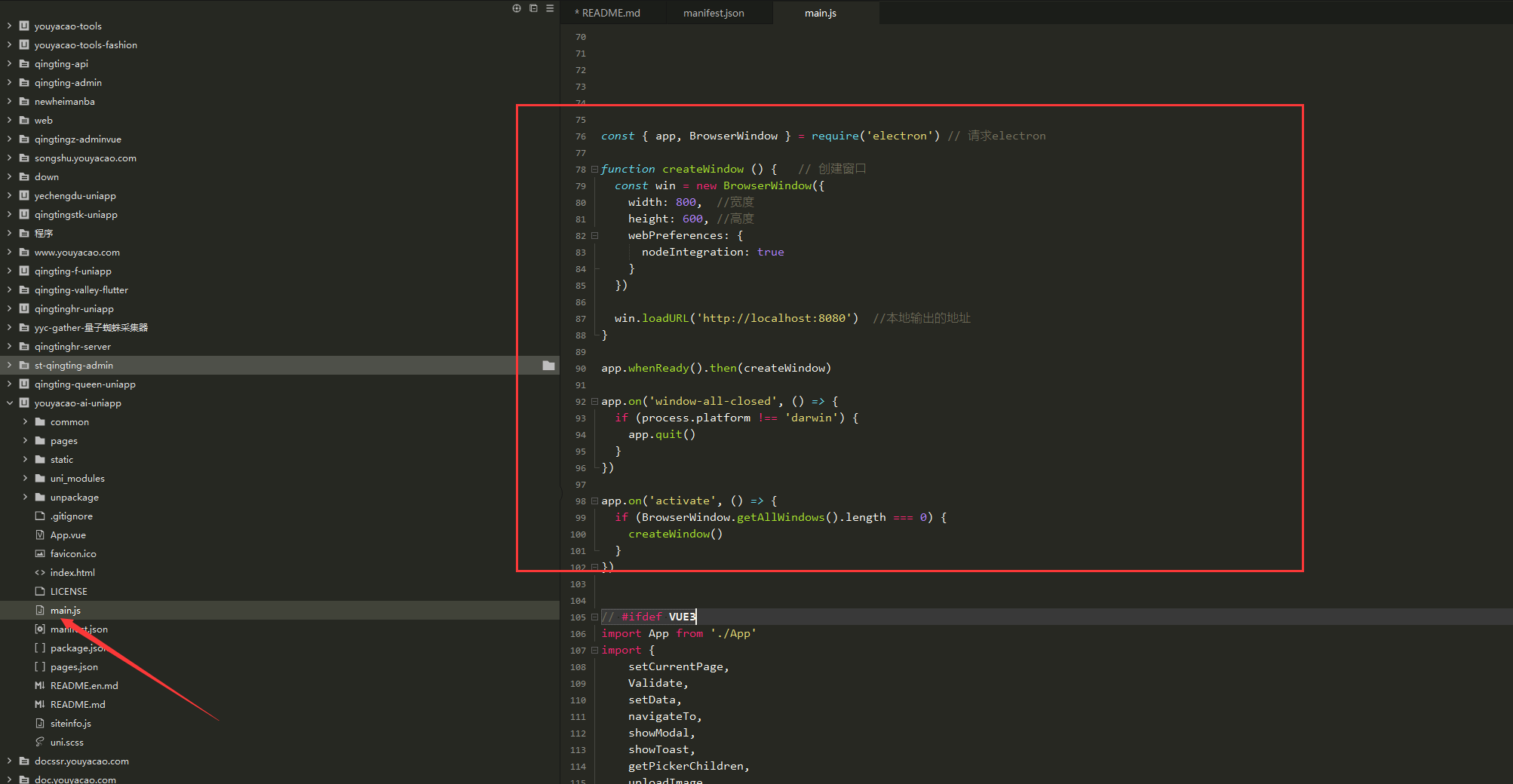1513x784 pixels.
Task: Place cursor on setCurrentPage import line
Action: pyautogui.click(x=678, y=666)
